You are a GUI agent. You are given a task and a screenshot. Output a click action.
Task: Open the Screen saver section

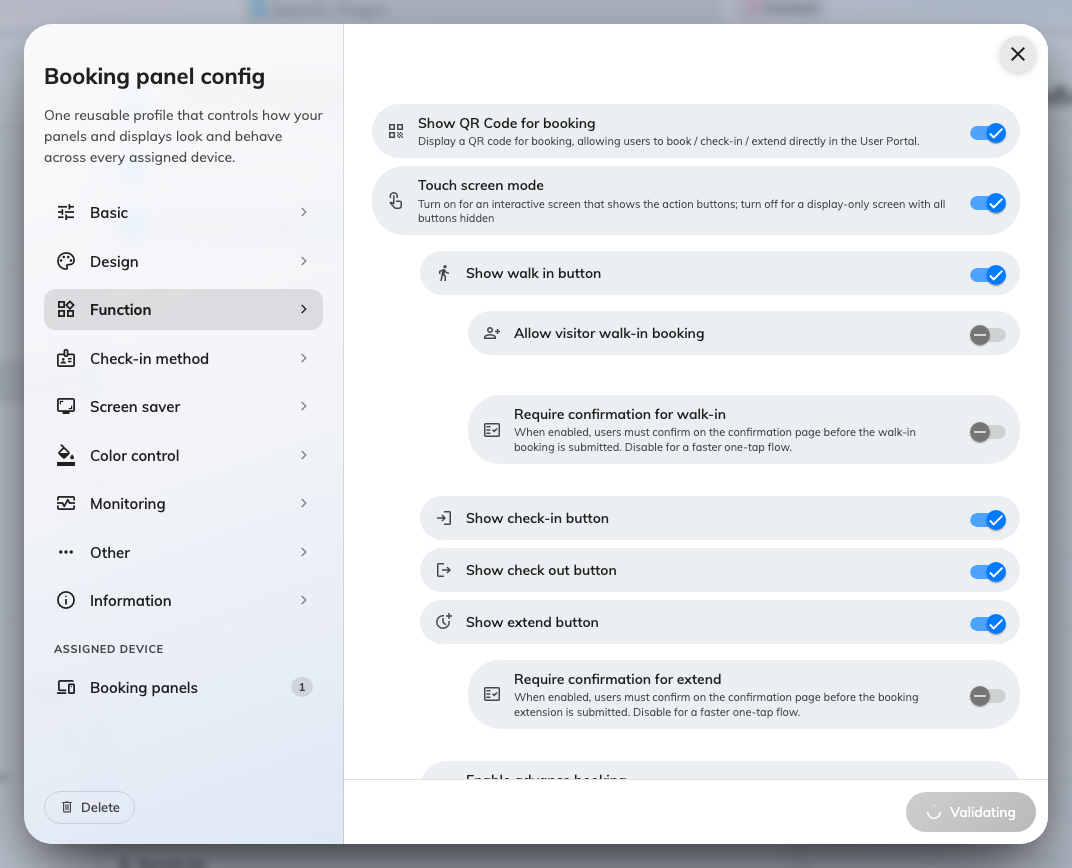183,407
